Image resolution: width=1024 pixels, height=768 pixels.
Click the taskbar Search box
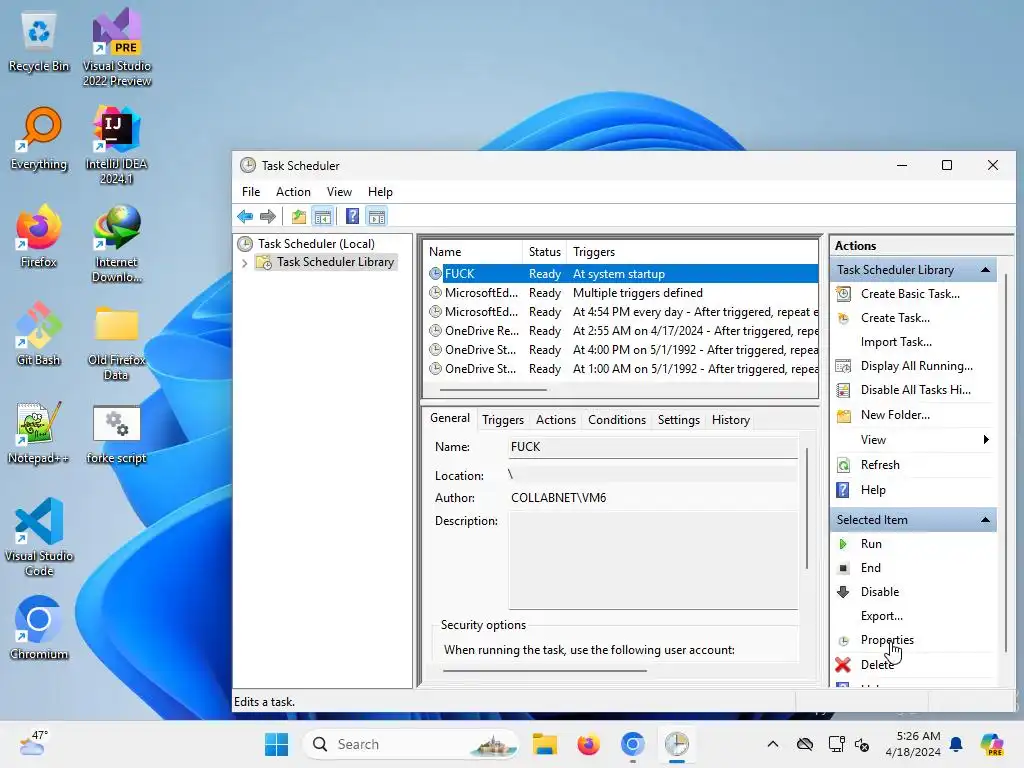click(x=410, y=744)
